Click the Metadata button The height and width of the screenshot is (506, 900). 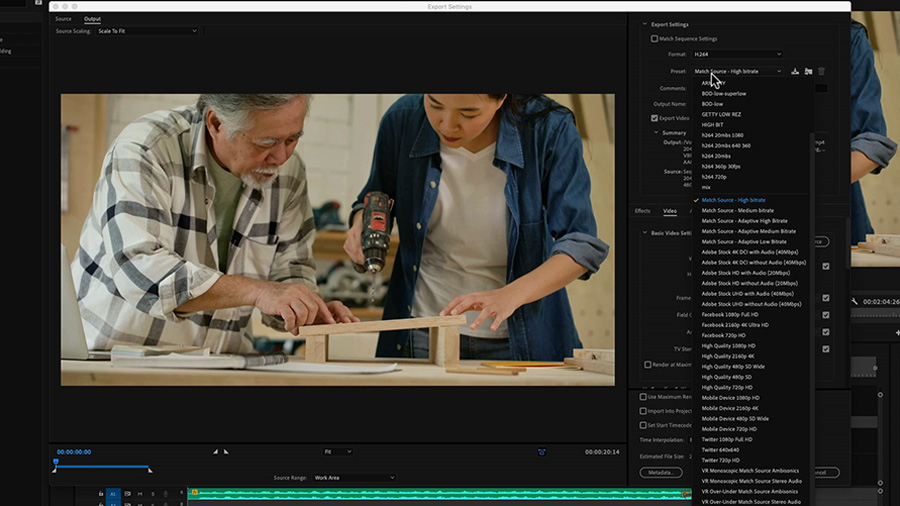pos(662,472)
